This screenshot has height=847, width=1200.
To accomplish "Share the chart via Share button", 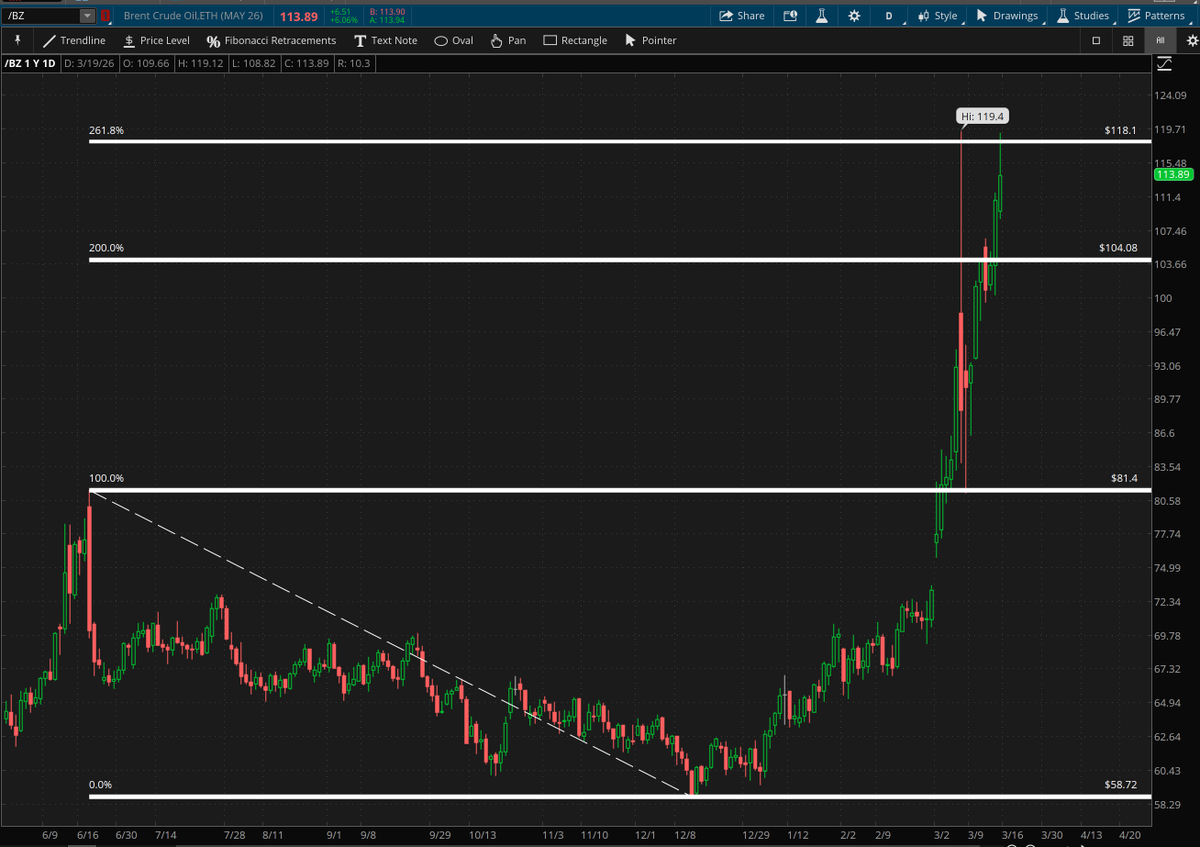I will [x=742, y=16].
